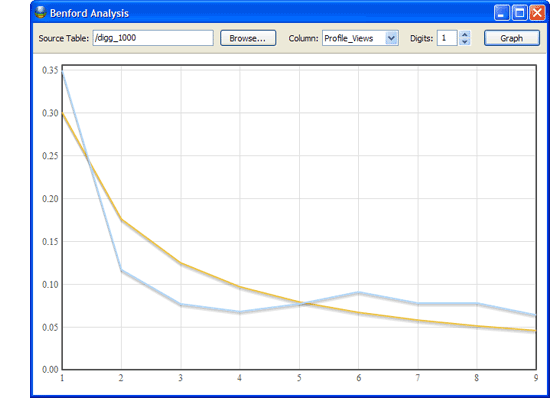Image resolution: width=550 pixels, height=398 pixels.
Task: Decrease the Digits value with down arrow
Action: click(x=465, y=41)
